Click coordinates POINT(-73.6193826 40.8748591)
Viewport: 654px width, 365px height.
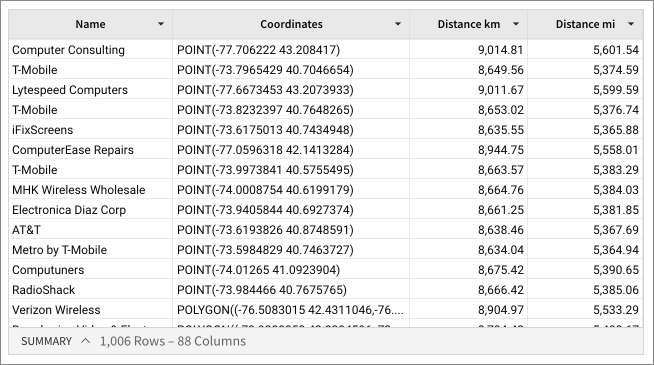[x=265, y=230]
